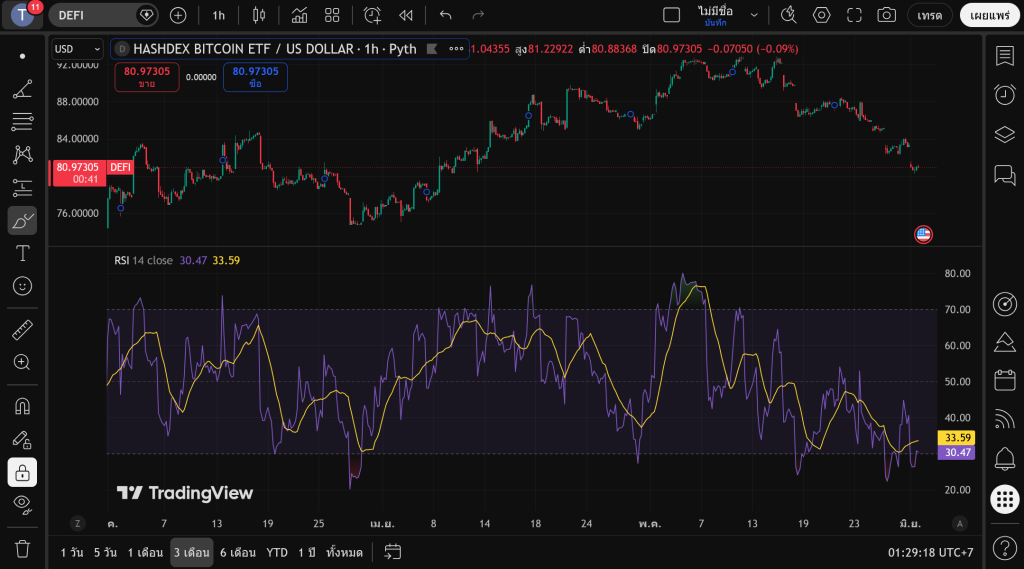1024x569 pixels.
Task: Click the RSI 14 close indicator label
Action: (x=143, y=261)
